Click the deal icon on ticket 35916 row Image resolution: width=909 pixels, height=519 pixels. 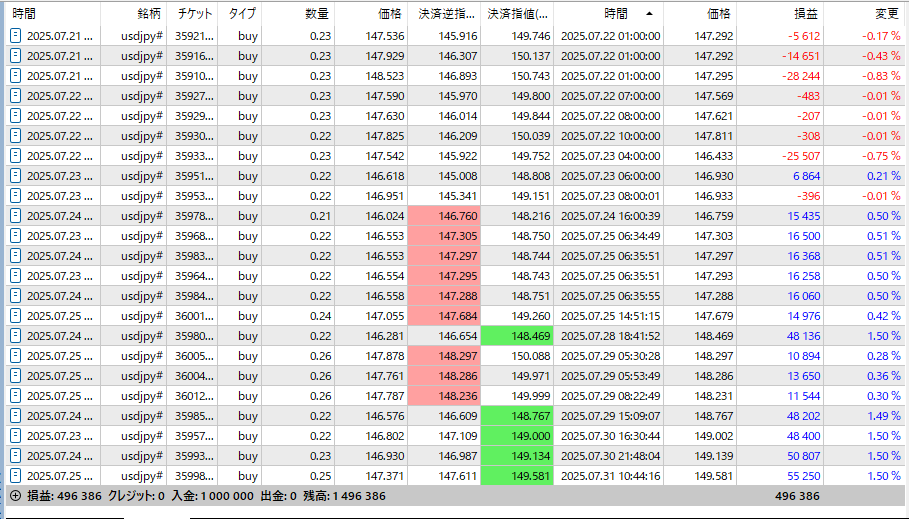16,56
